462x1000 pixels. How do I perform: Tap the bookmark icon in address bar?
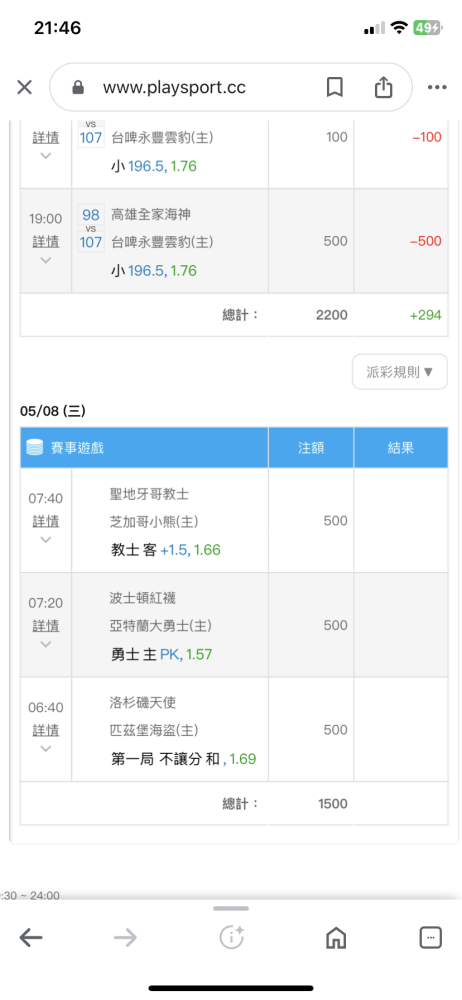click(x=335, y=87)
